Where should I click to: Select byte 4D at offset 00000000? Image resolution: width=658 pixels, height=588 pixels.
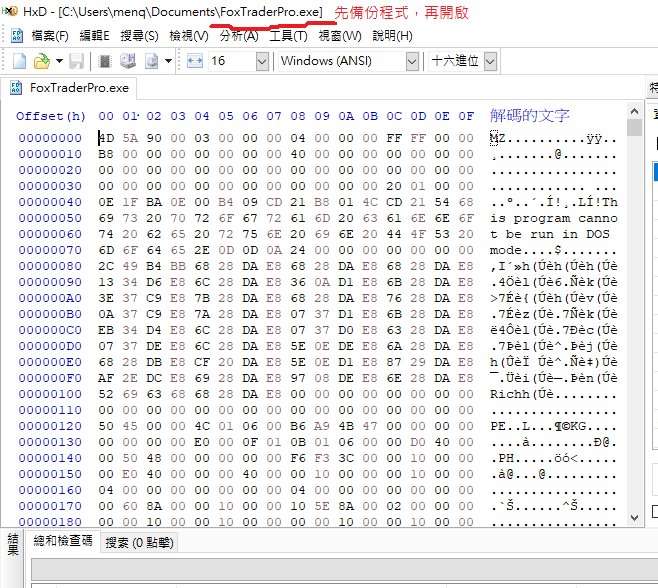point(106,138)
